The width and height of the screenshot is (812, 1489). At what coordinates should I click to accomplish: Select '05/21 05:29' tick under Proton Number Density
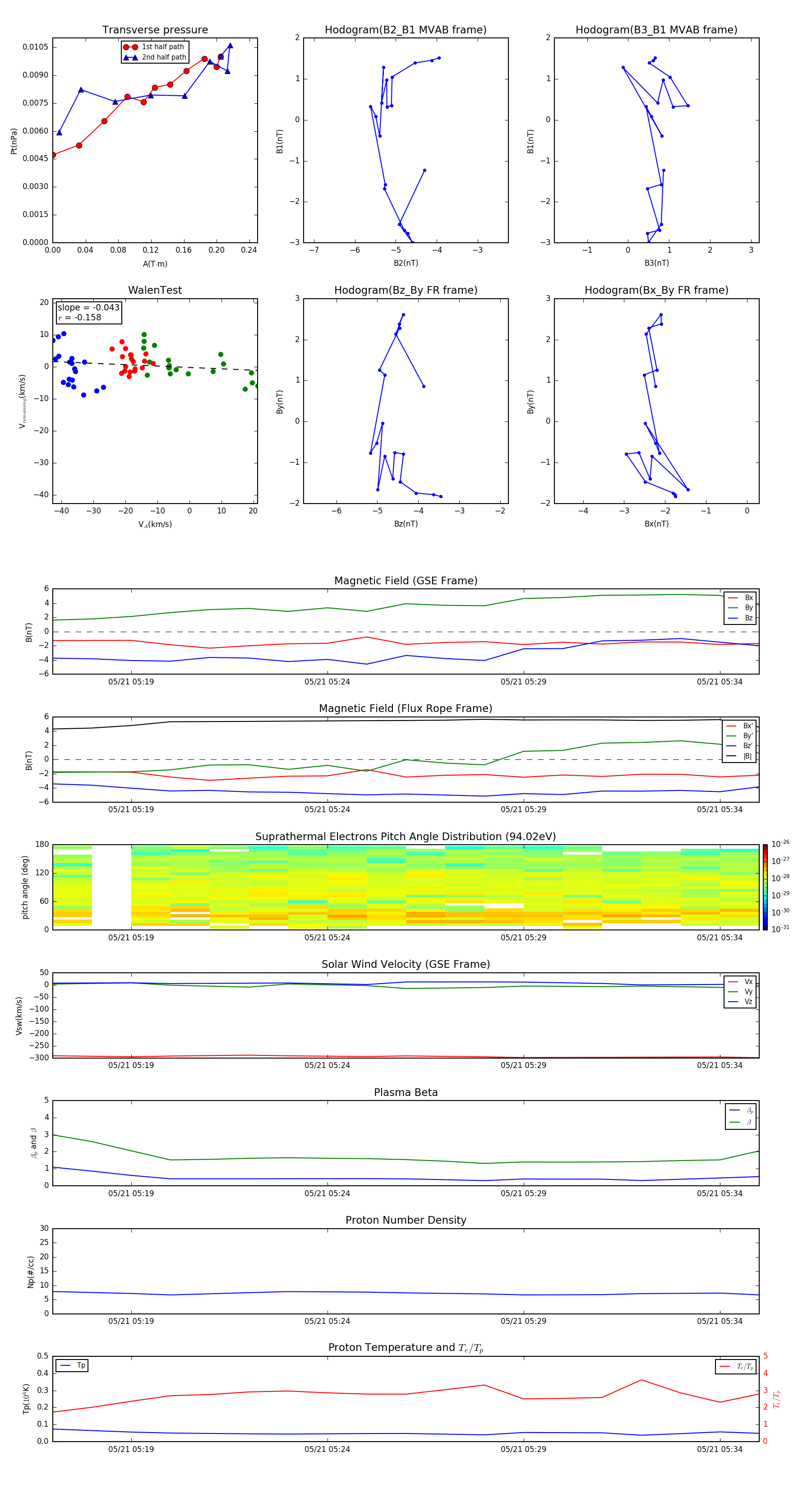pyautogui.click(x=523, y=1321)
